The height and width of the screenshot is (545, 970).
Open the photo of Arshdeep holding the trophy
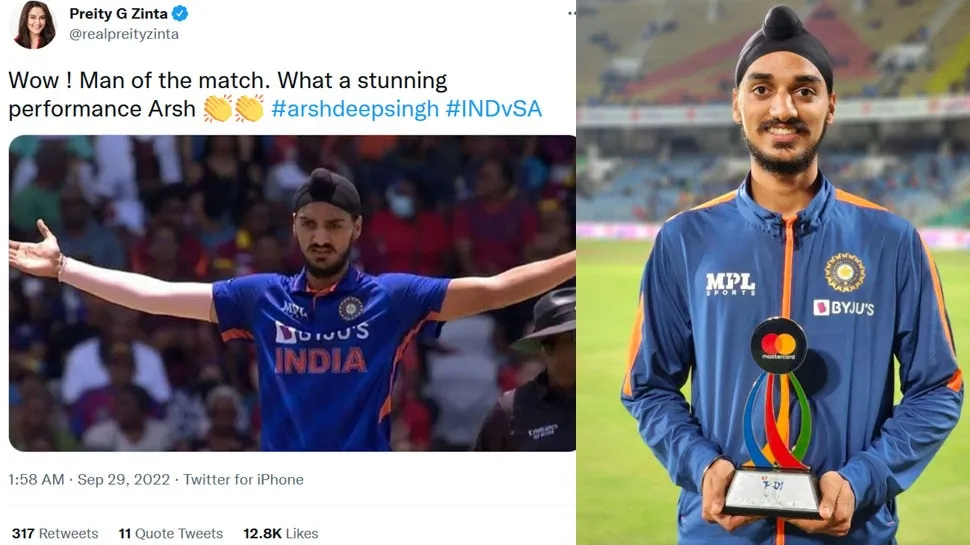click(773, 272)
